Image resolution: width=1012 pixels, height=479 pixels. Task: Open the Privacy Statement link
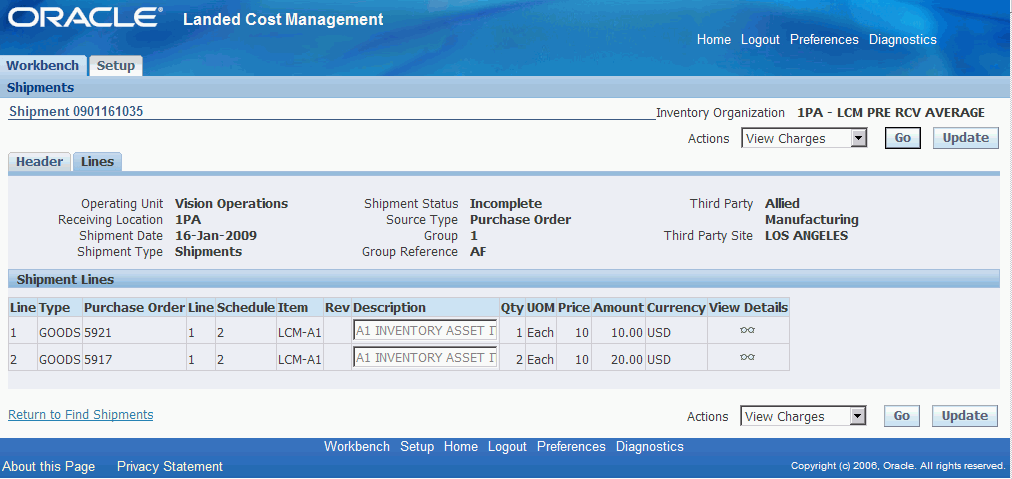click(170, 466)
